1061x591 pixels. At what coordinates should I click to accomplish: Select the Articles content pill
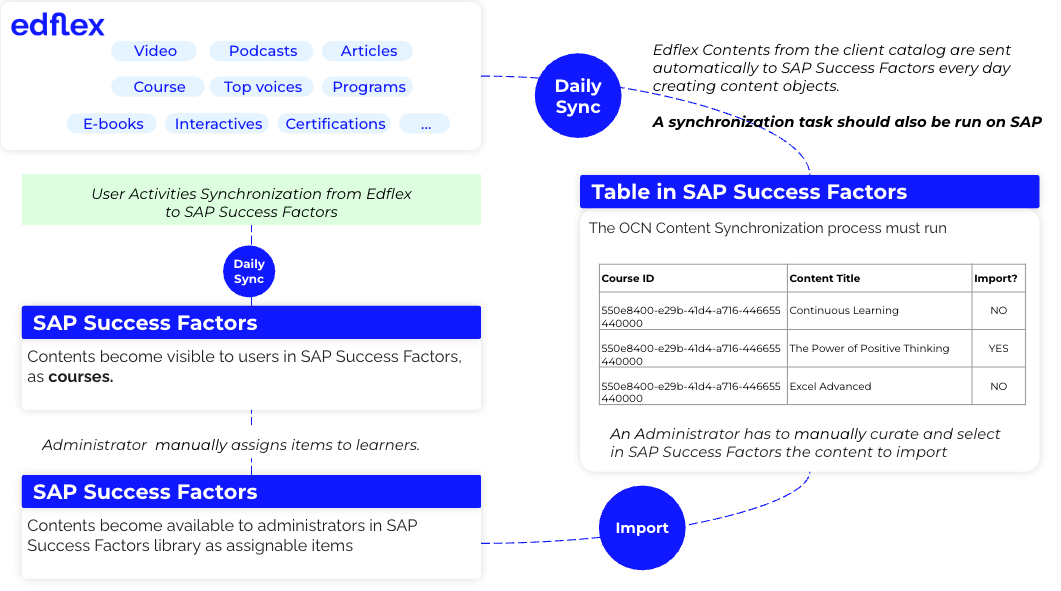tap(368, 51)
